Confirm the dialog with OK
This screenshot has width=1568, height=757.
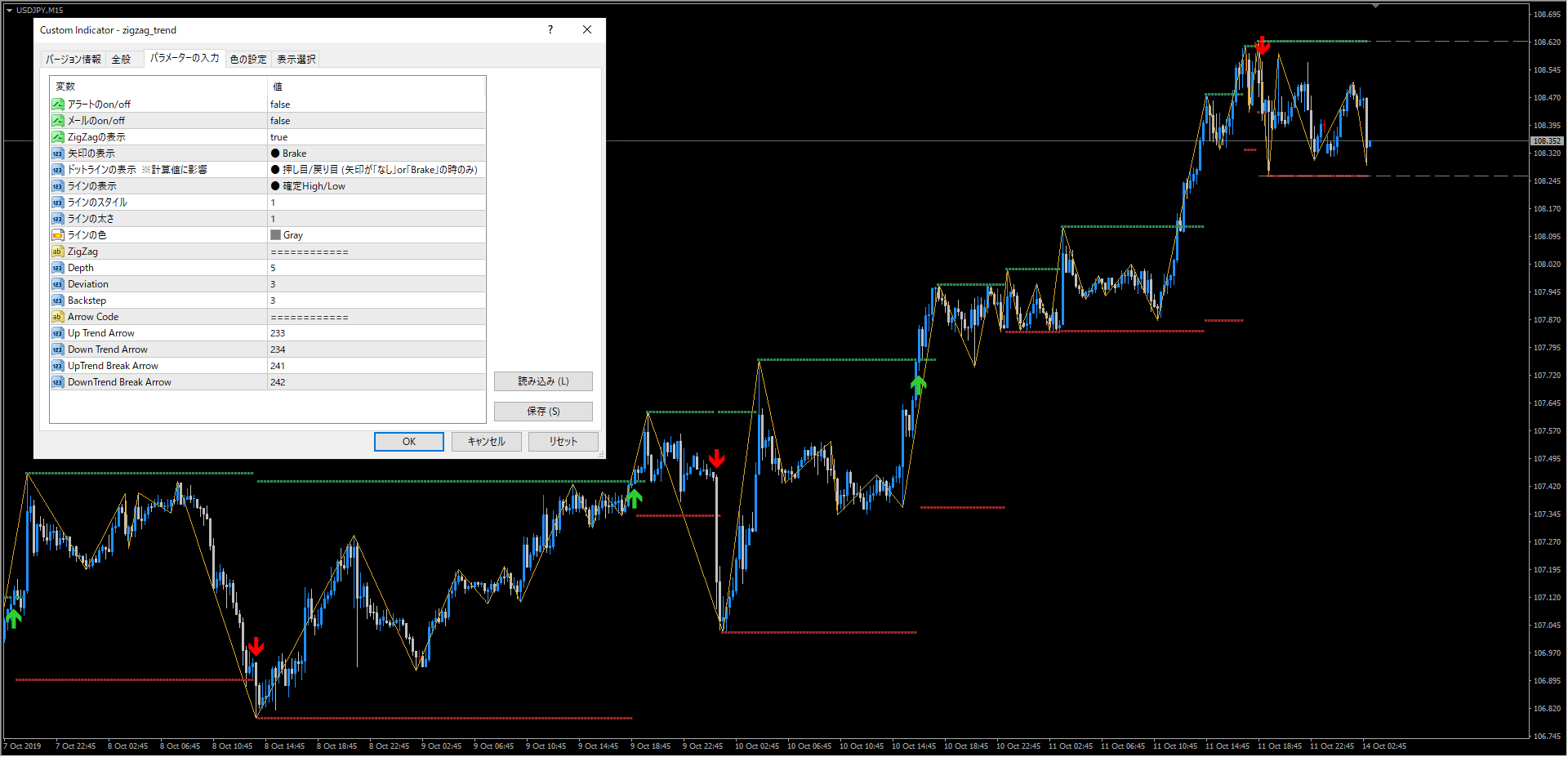pyautogui.click(x=409, y=442)
